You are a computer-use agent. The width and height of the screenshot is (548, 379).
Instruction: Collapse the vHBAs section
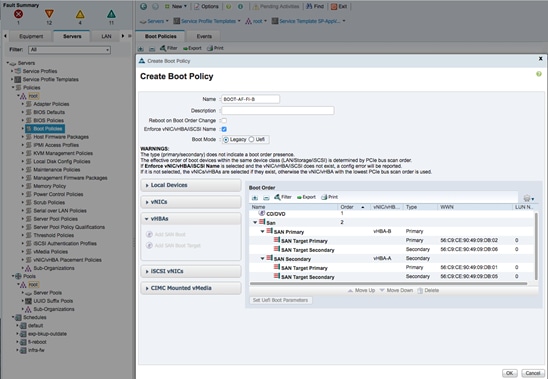point(191,219)
